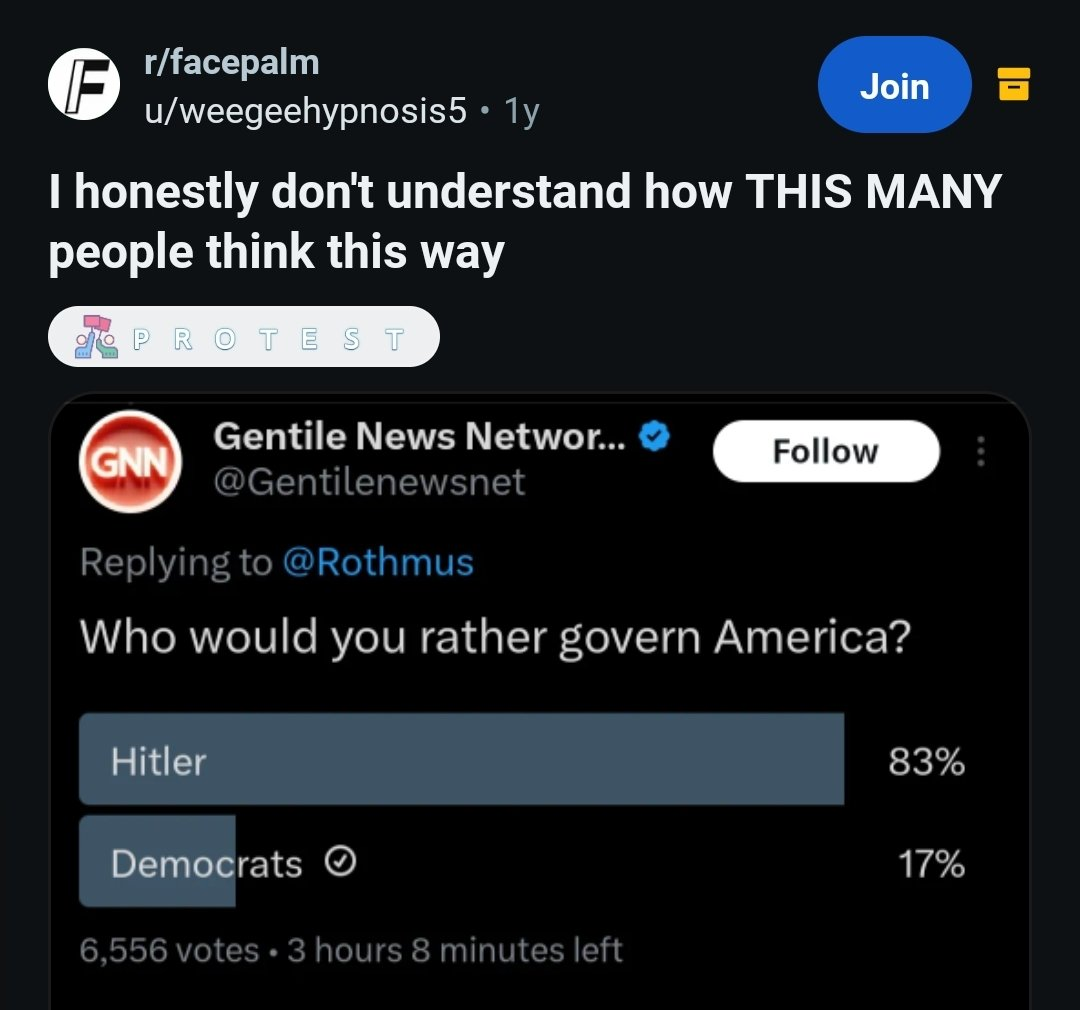Visit u/weegeehypnosis5 user profile
1080x1010 pixels.
coord(304,110)
